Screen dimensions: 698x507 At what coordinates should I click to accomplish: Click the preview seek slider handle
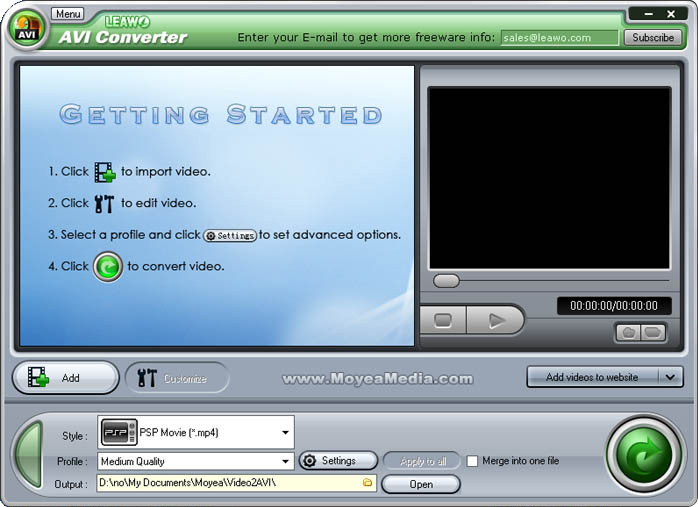pos(446,281)
